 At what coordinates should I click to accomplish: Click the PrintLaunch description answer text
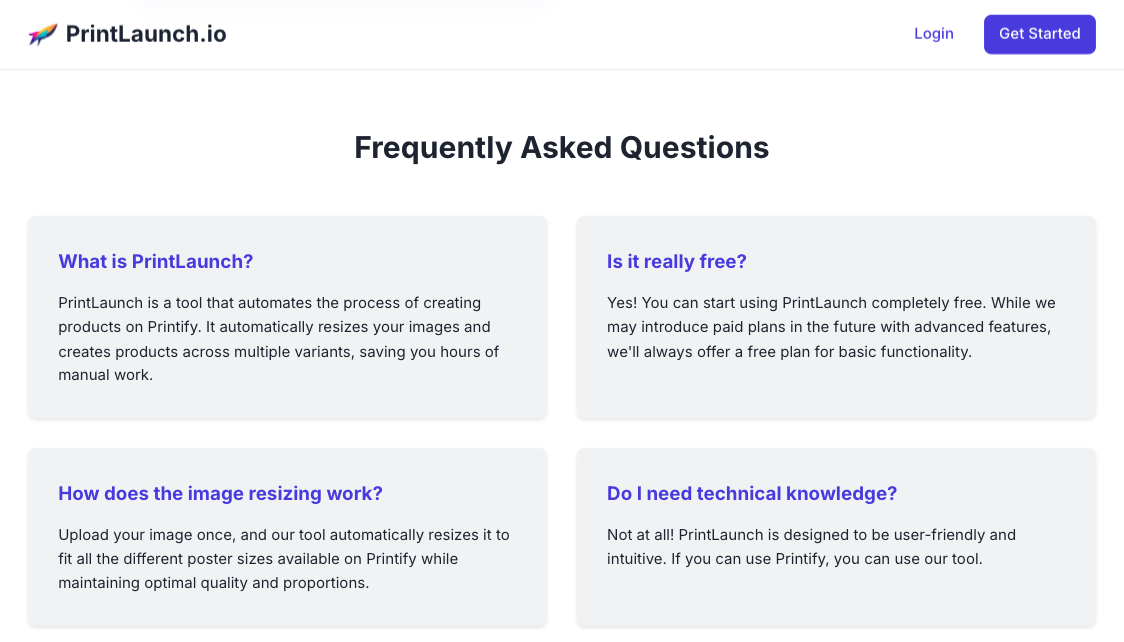coord(279,339)
